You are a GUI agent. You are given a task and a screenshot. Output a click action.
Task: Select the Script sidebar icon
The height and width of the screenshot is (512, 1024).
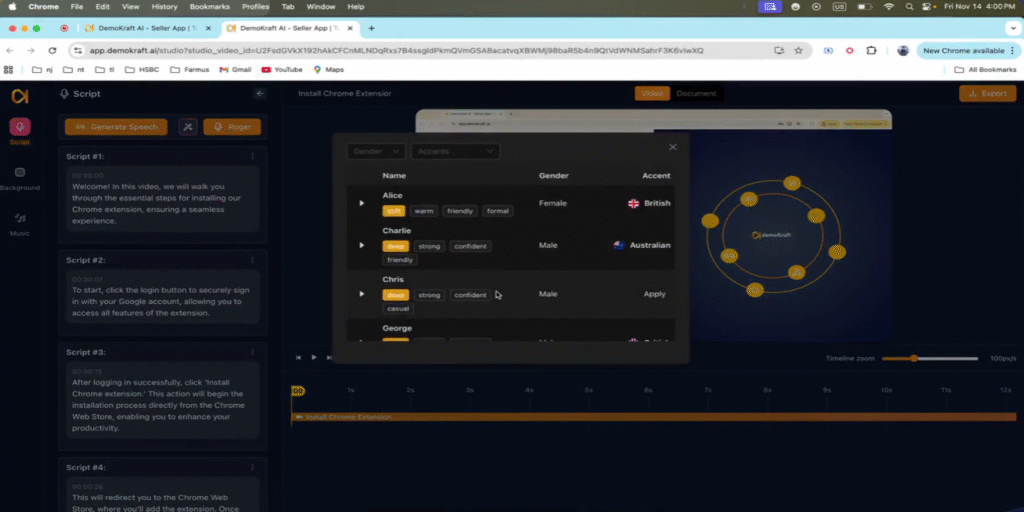pos(20,130)
